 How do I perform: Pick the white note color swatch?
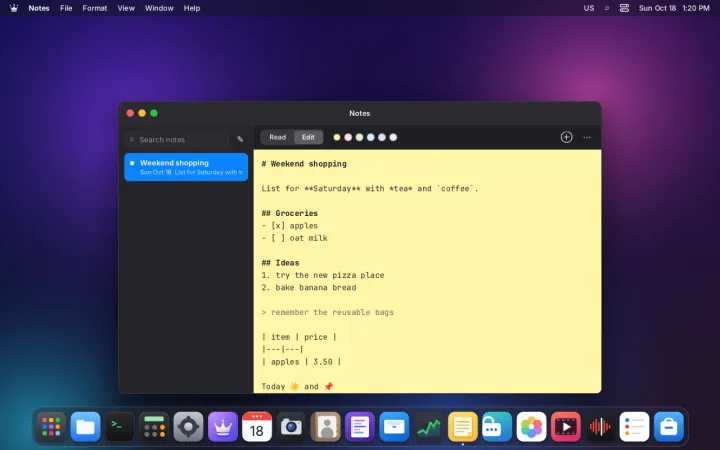coord(393,137)
